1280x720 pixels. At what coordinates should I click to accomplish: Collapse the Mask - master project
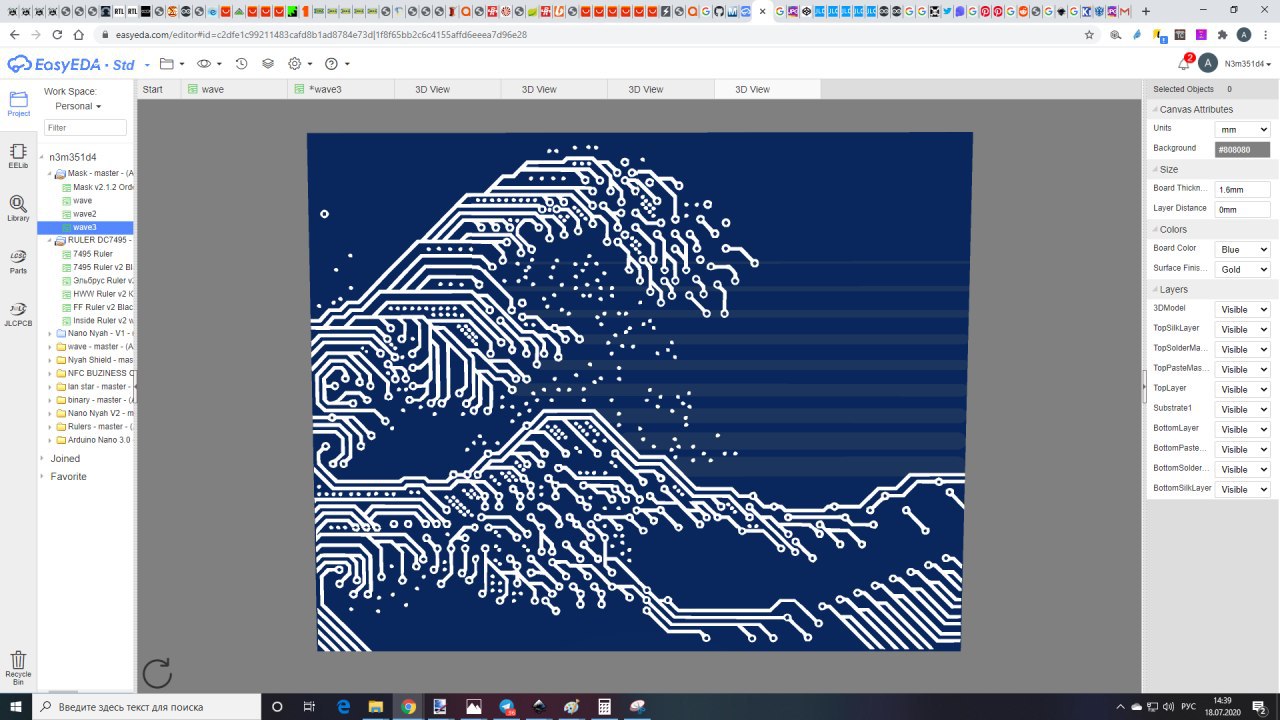click(49, 174)
